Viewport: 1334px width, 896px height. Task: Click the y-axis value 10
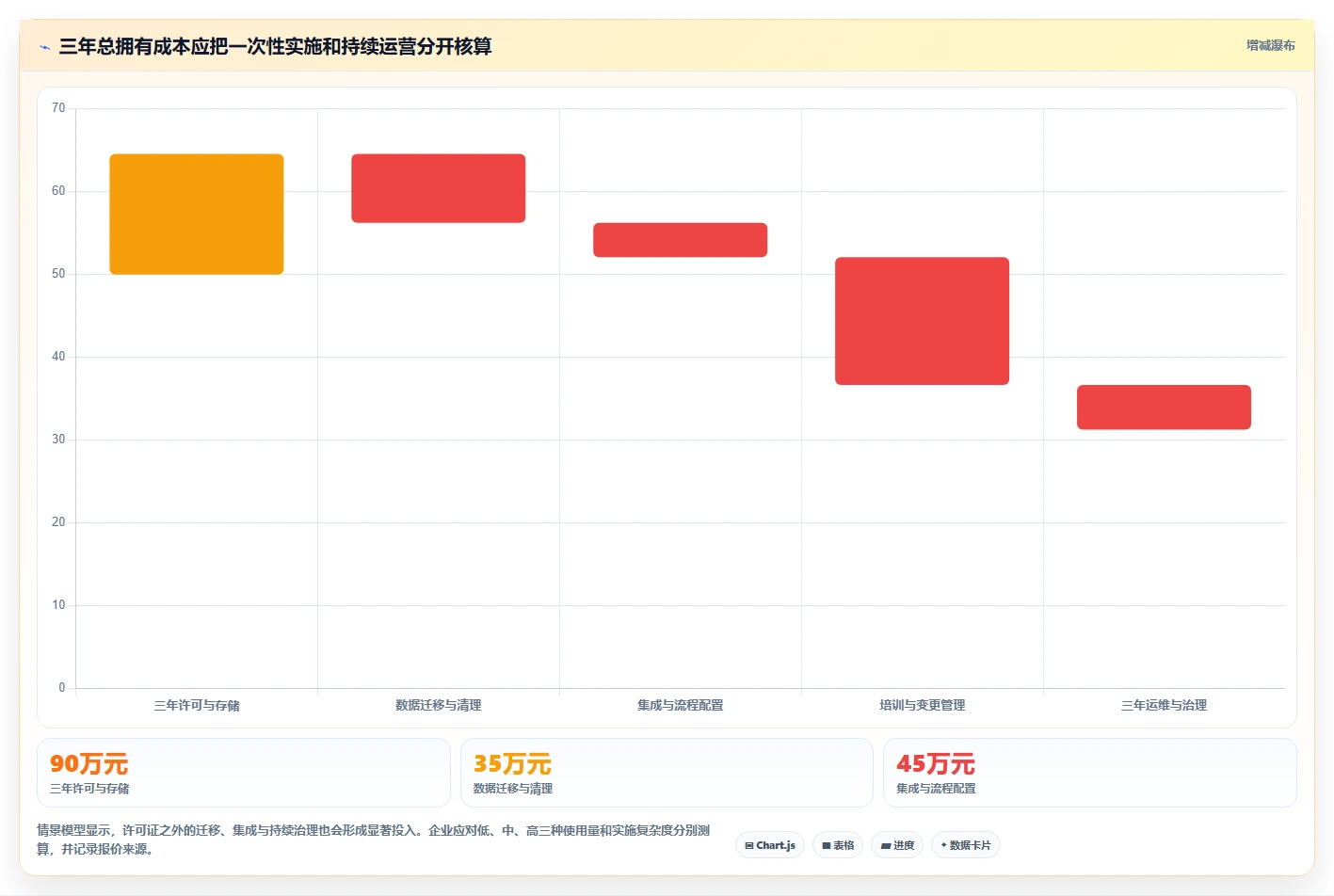pyautogui.click(x=58, y=605)
